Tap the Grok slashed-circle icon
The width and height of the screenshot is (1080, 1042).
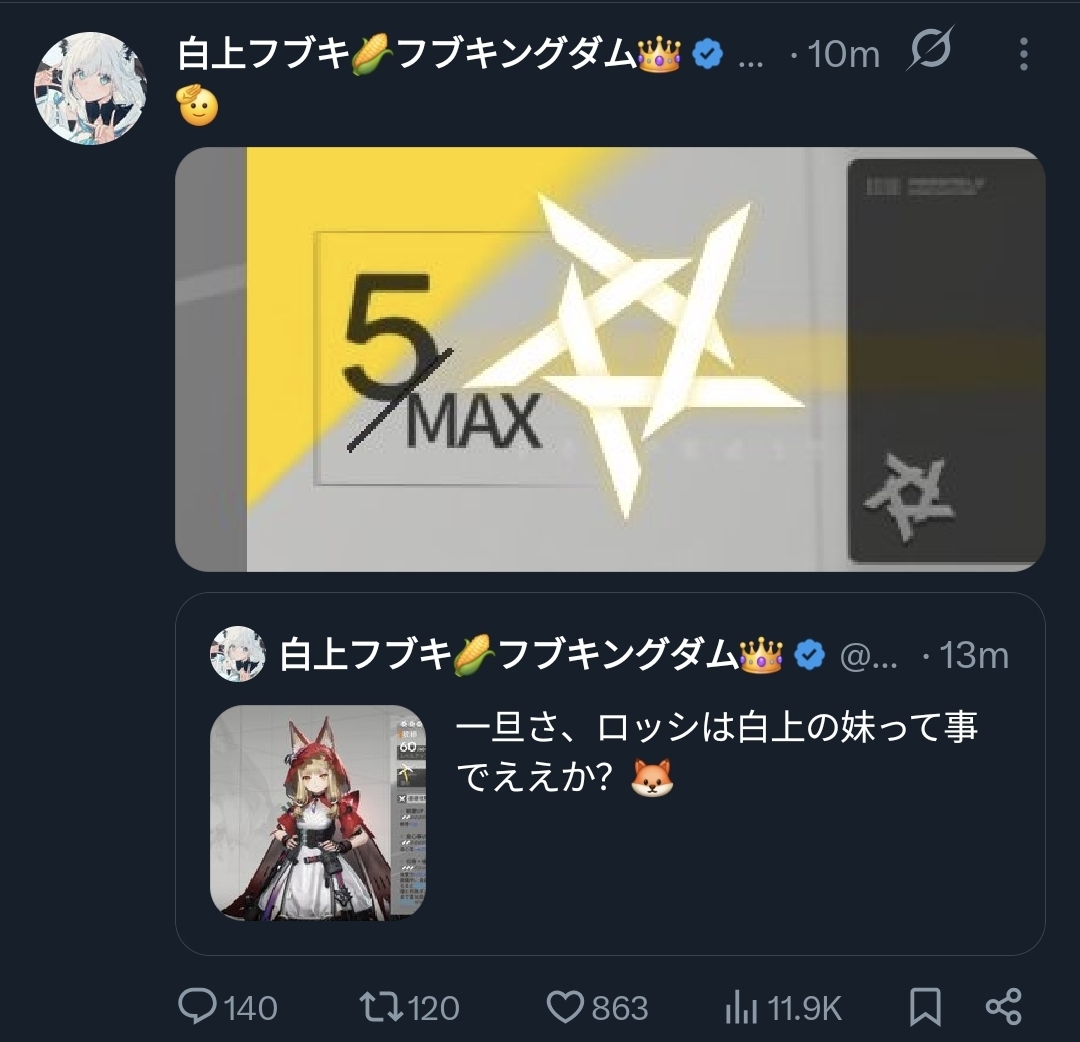[930, 48]
